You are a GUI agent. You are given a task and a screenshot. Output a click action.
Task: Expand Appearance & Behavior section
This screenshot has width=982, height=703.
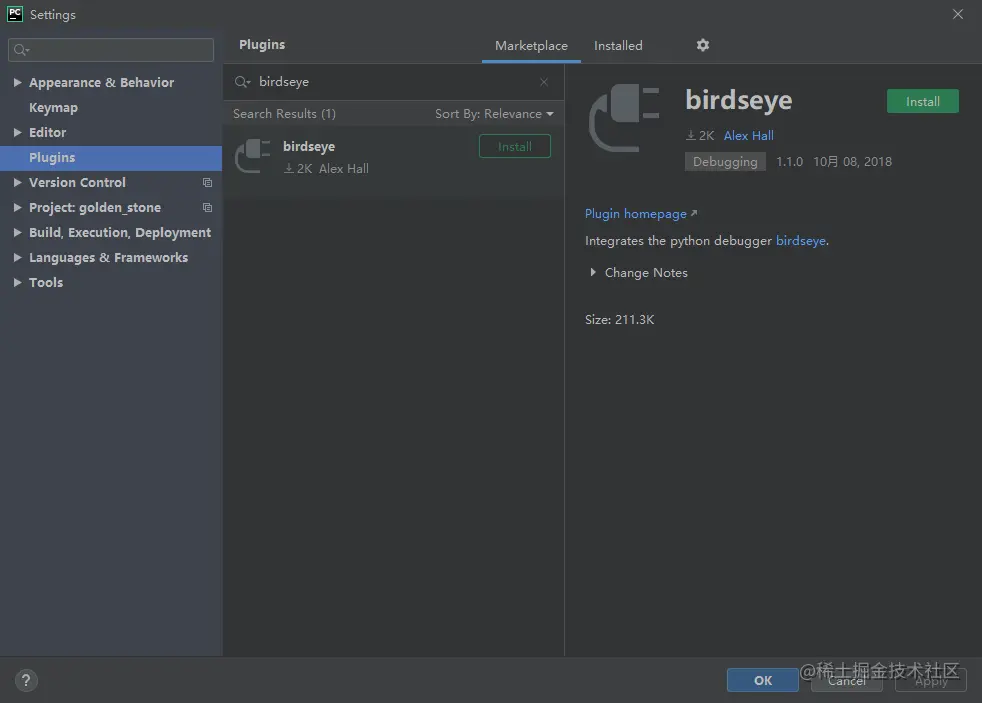(18, 82)
